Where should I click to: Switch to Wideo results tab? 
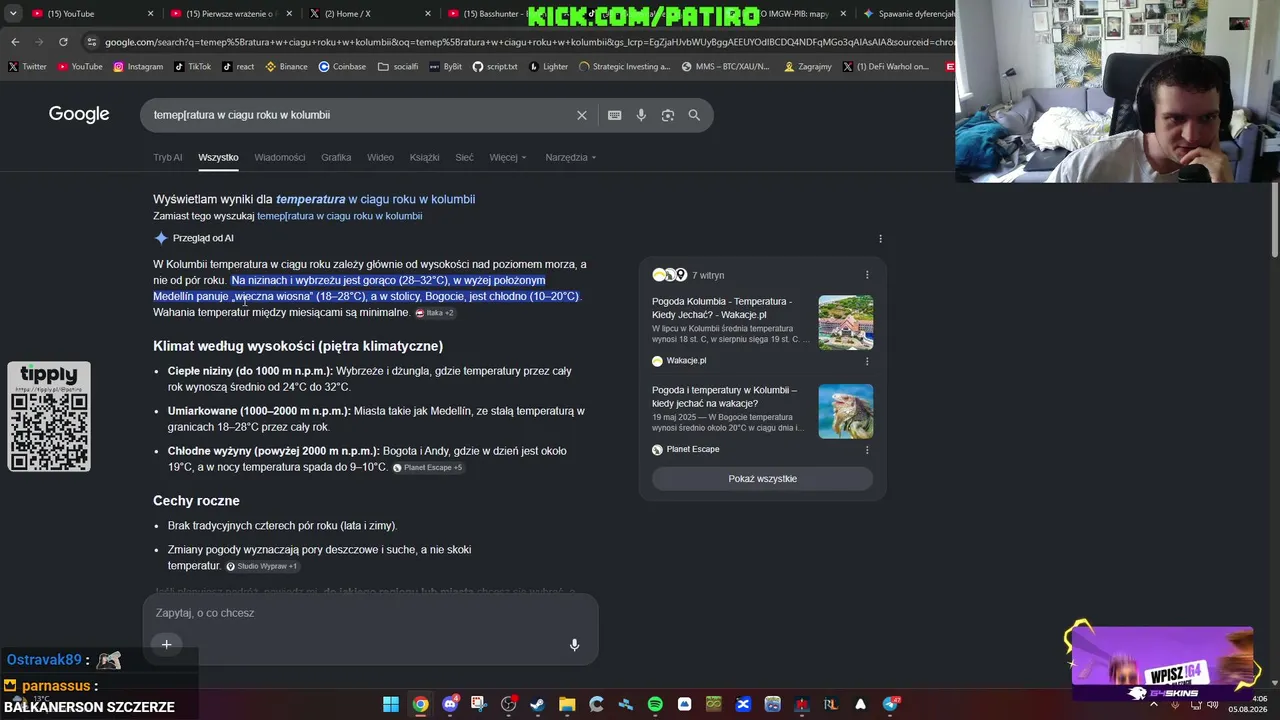[x=380, y=157]
